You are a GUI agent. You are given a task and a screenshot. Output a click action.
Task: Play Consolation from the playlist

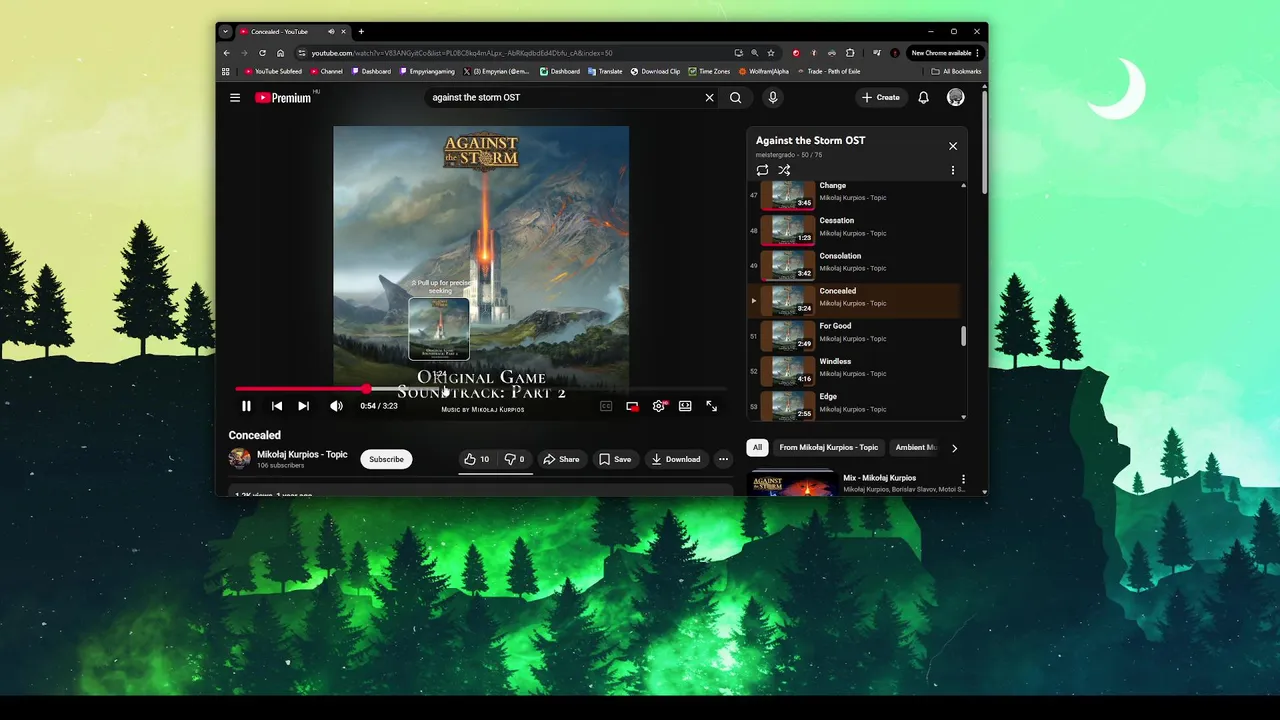855,266
